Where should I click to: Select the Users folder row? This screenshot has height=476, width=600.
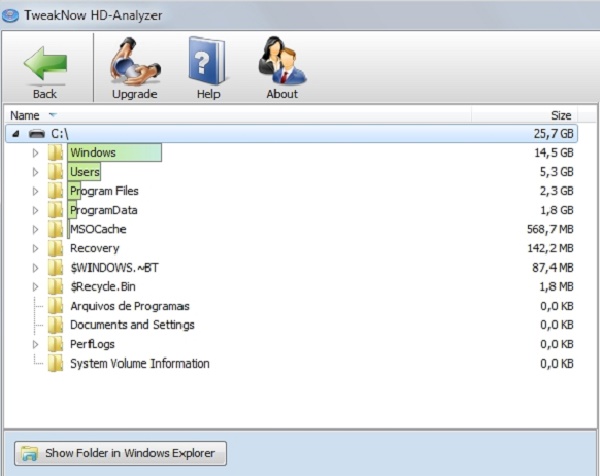(x=291, y=172)
